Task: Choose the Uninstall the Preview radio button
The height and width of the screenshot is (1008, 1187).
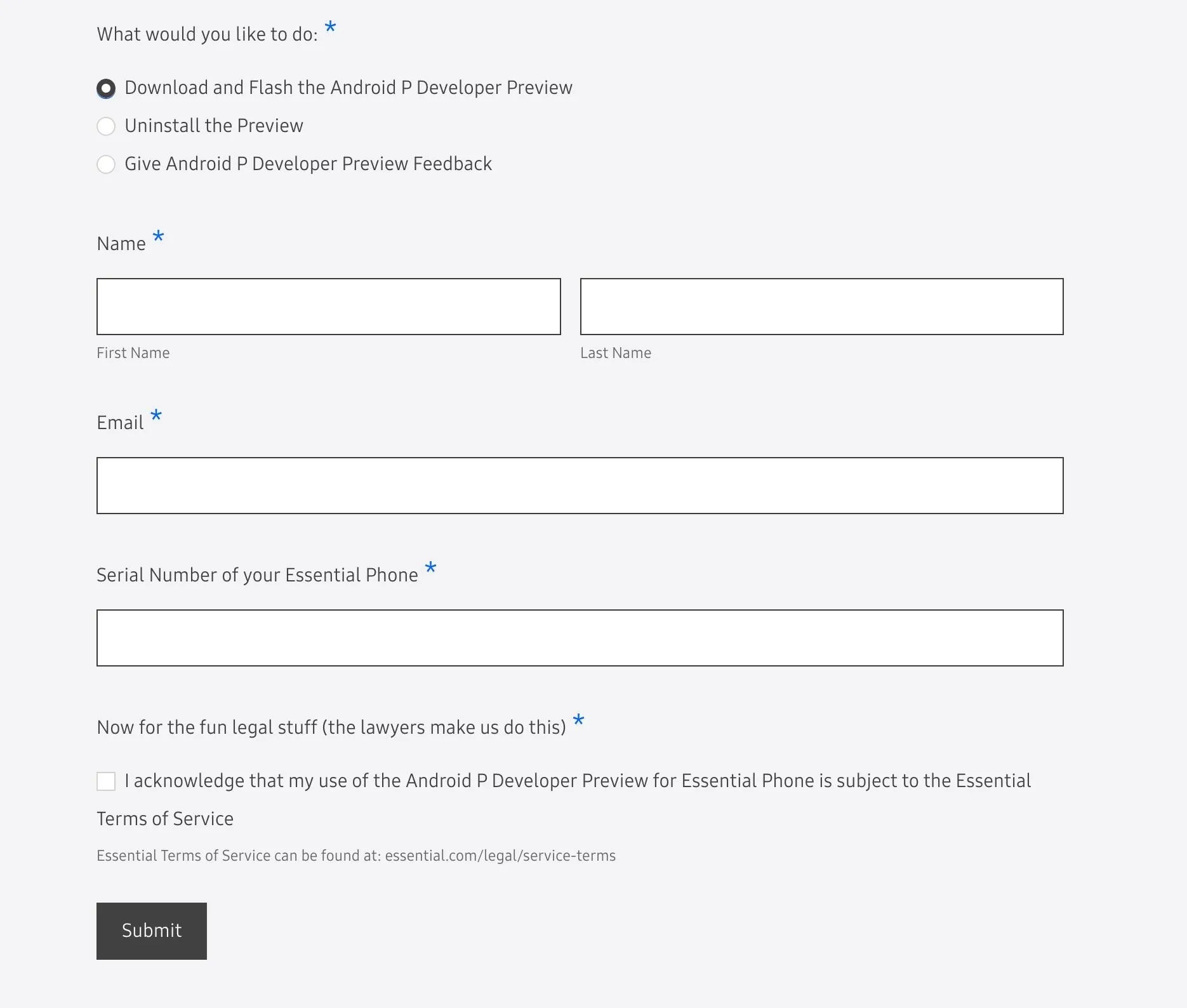Action: point(106,126)
